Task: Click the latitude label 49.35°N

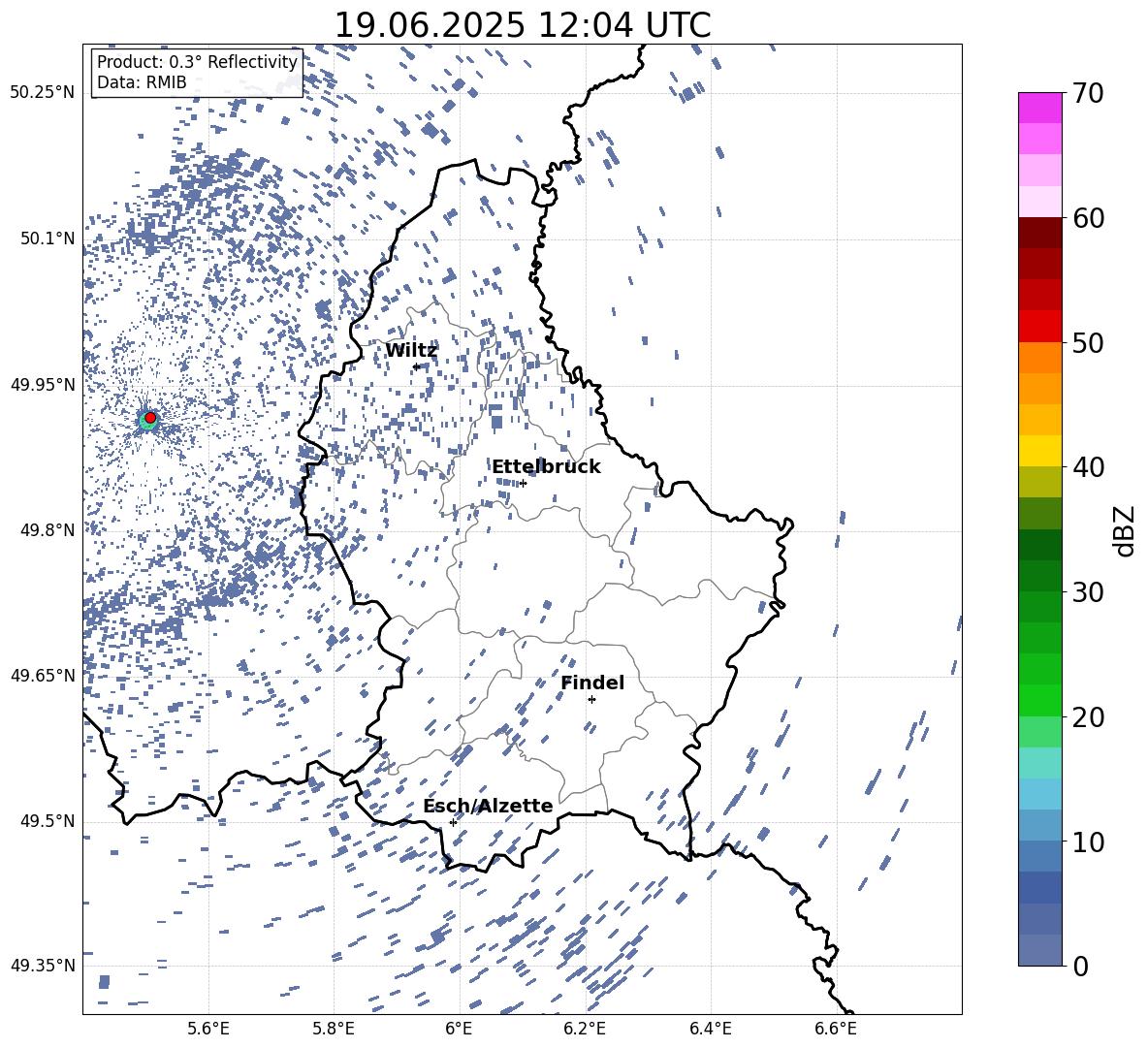Action: (43, 966)
